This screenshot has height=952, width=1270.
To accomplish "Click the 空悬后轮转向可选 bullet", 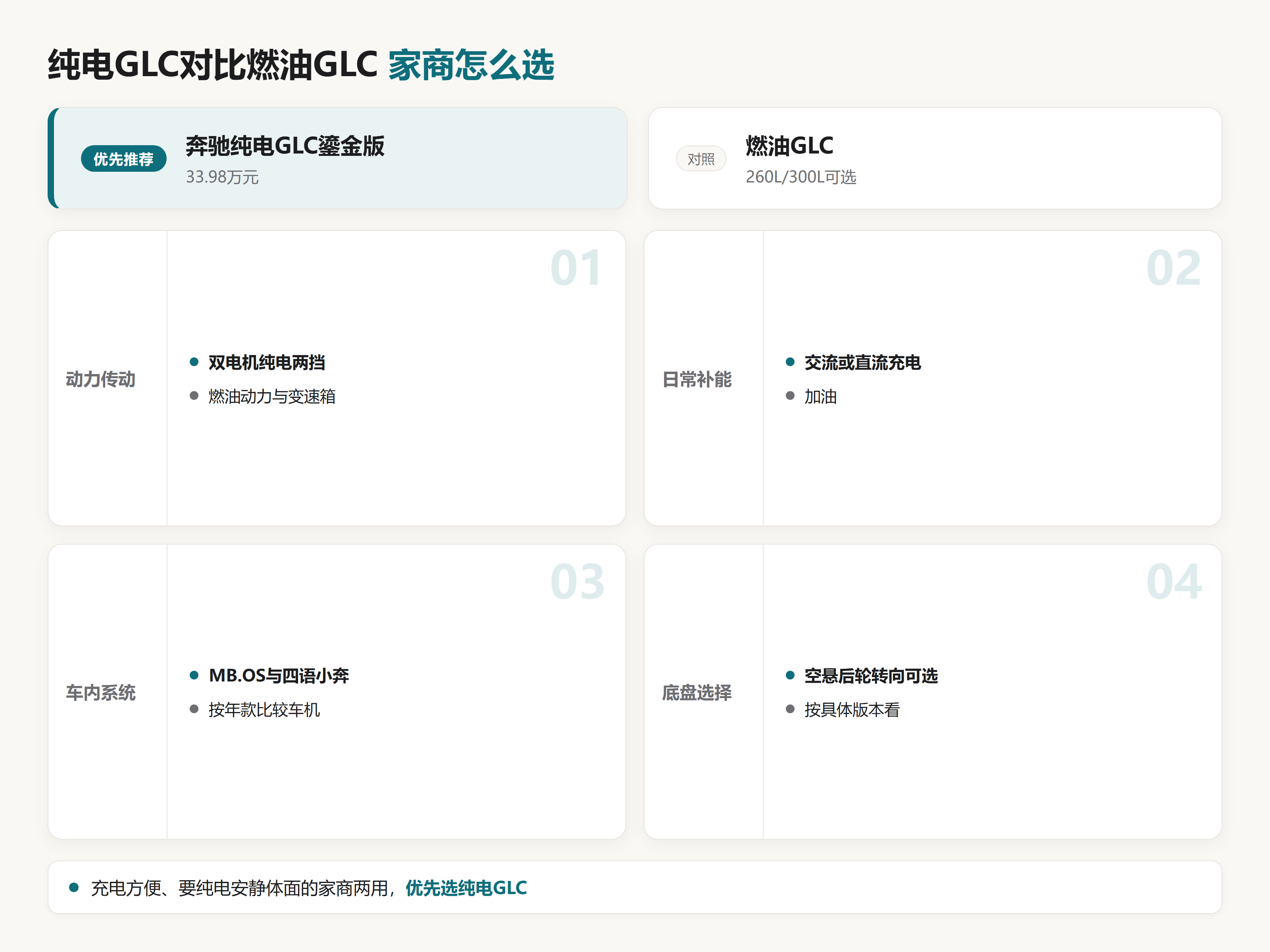I will (871, 676).
